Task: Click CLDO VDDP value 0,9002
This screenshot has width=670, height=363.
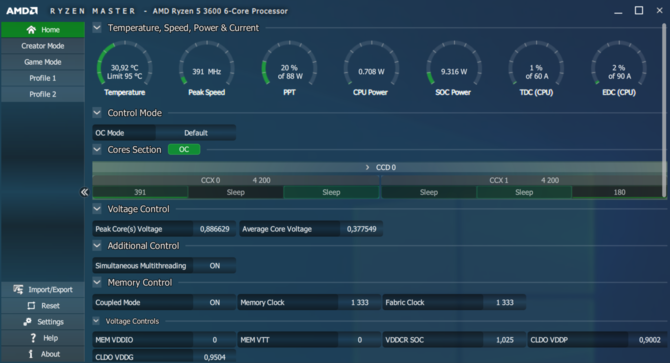Action: 649,340
